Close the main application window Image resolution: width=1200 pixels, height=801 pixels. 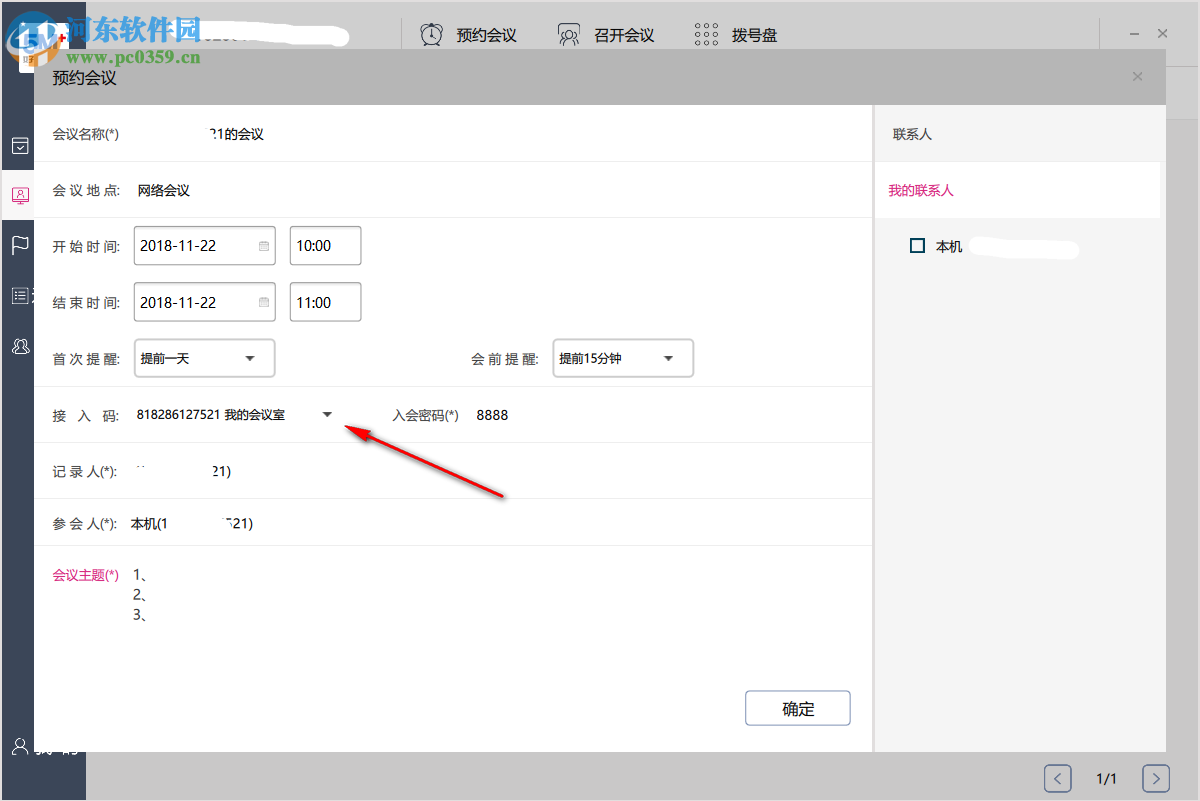point(1163,34)
